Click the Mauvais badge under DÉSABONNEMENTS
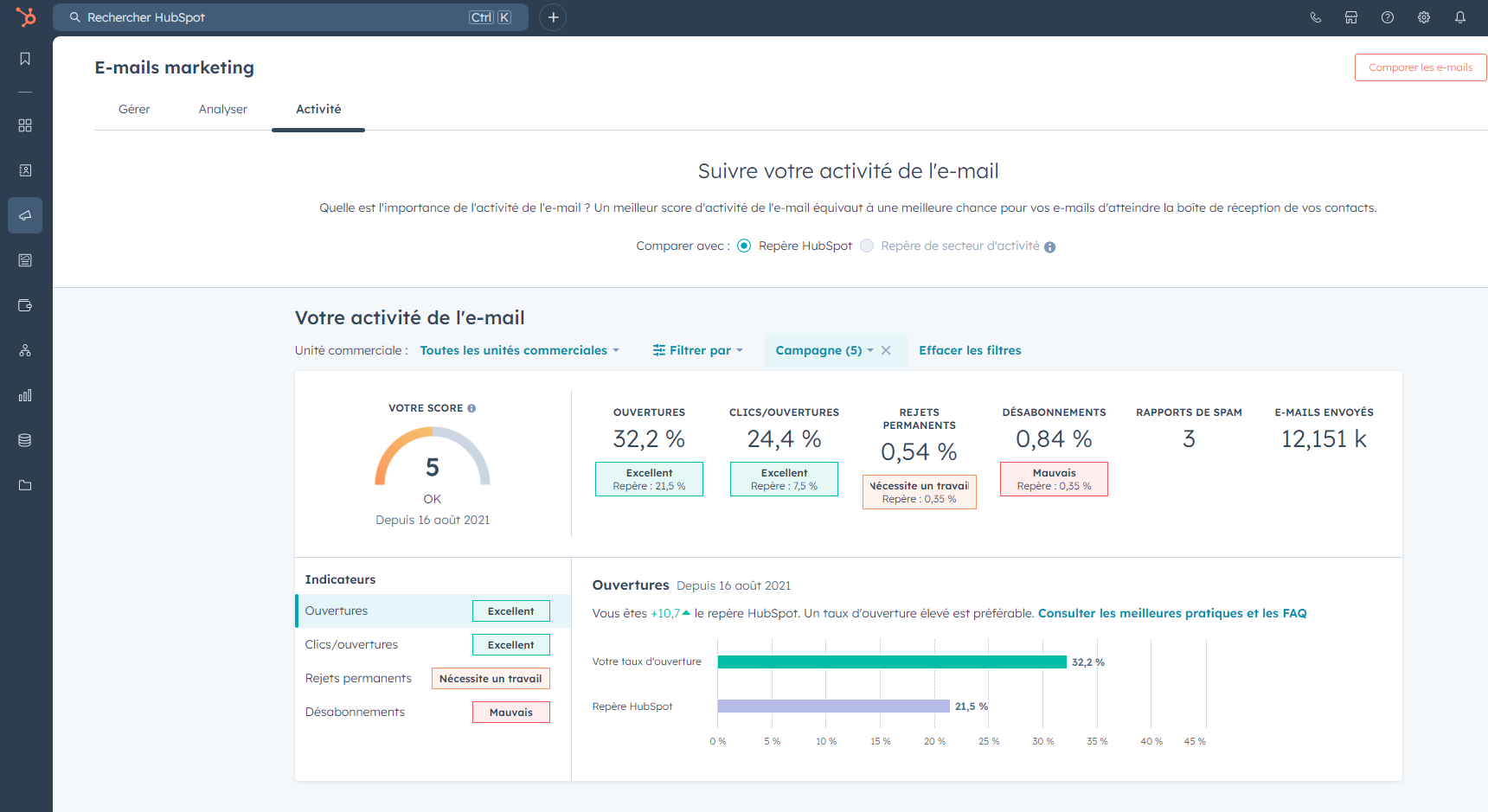Image resolution: width=1488 pixels, height=812 pixels. [1054, 479]
